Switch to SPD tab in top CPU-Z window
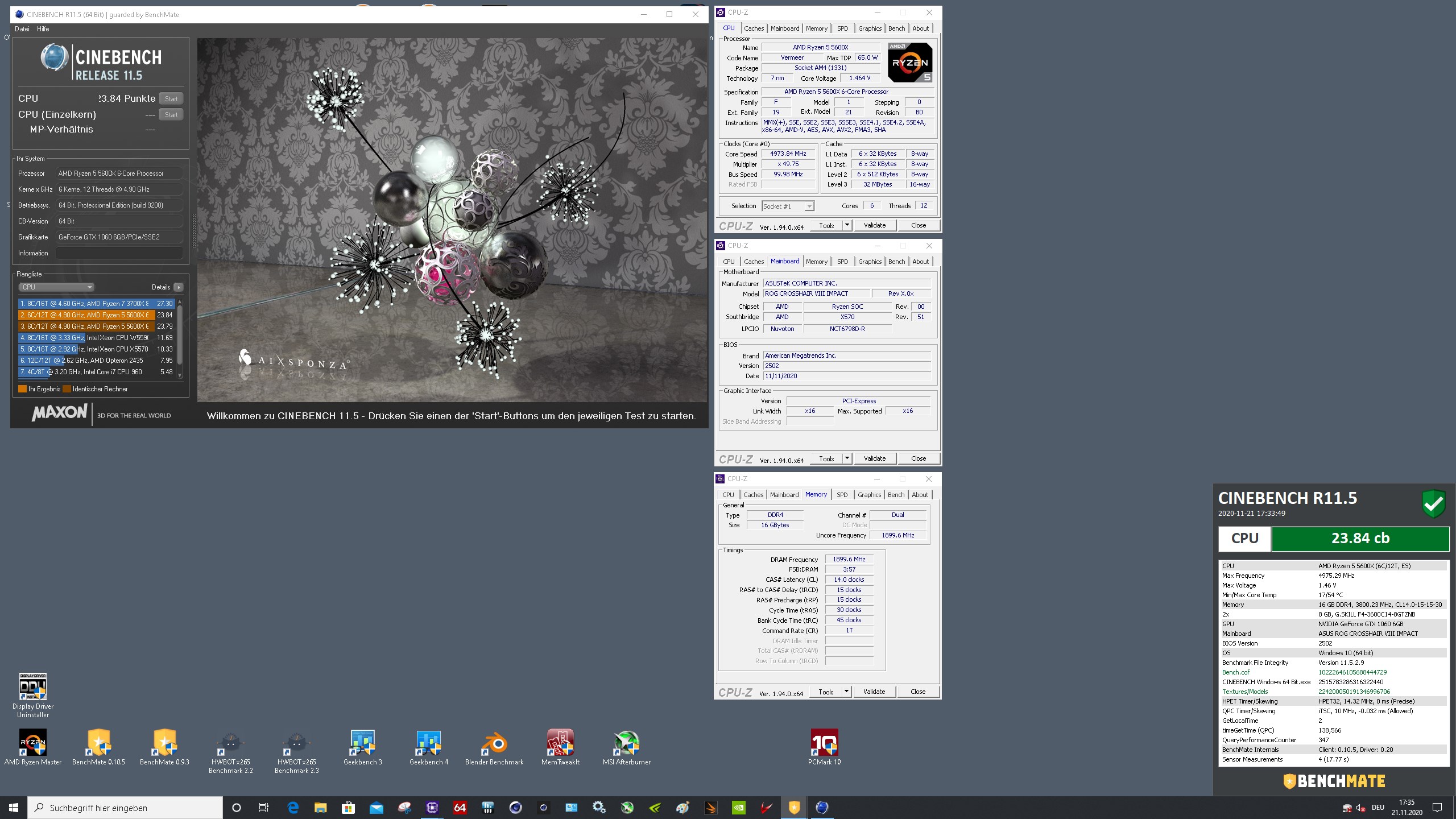Screen dimensions: 1456x819 pos(842,28)
